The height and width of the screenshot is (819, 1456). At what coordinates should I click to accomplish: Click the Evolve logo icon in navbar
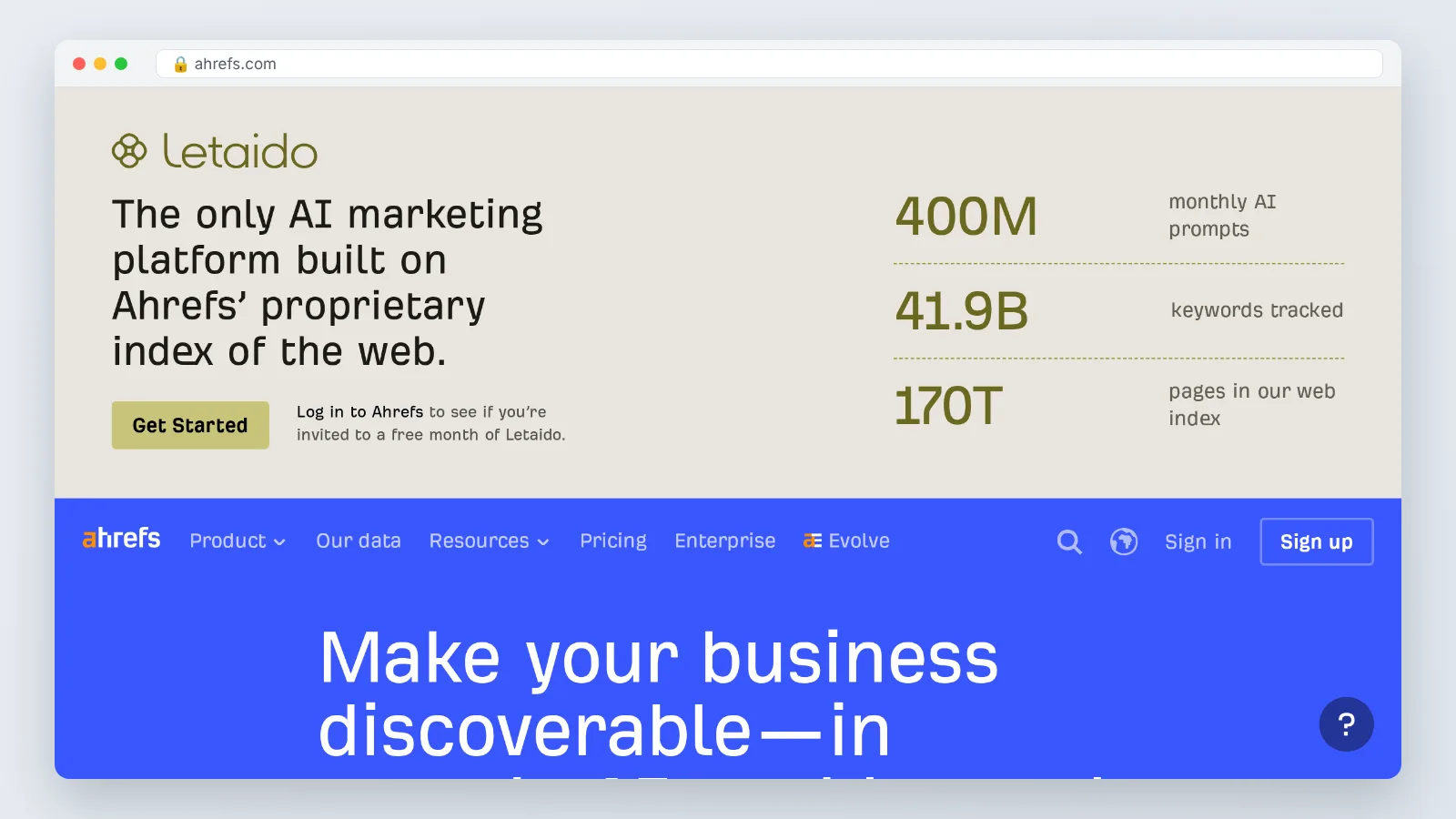tap(813, 541)
